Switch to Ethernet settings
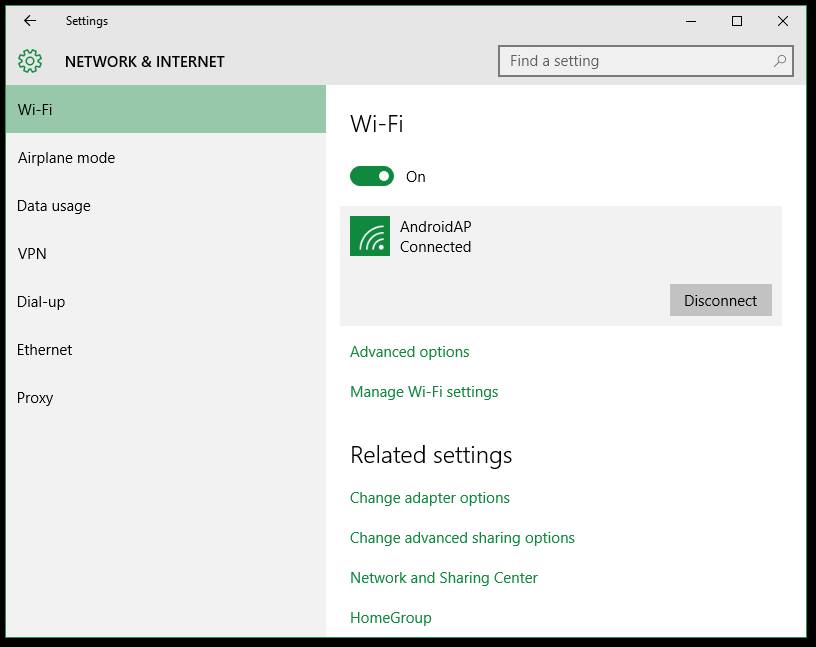The image size is (816, 647). pos(45,350)
